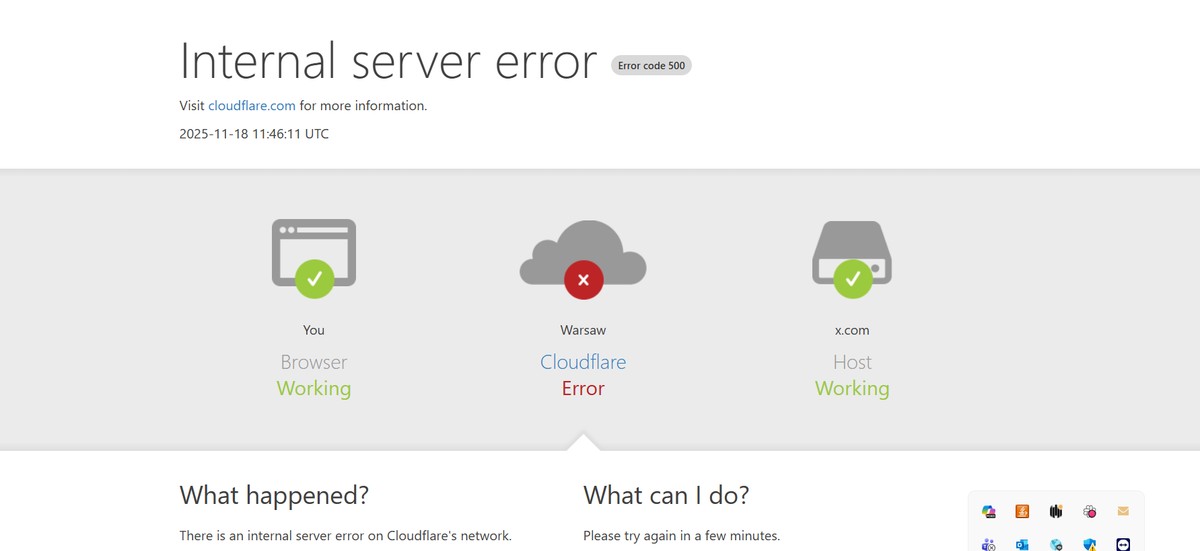Viewport: 1200px width, 551px height.
Task: Click the Internal server error heading
Action: [x=388, y=60]
